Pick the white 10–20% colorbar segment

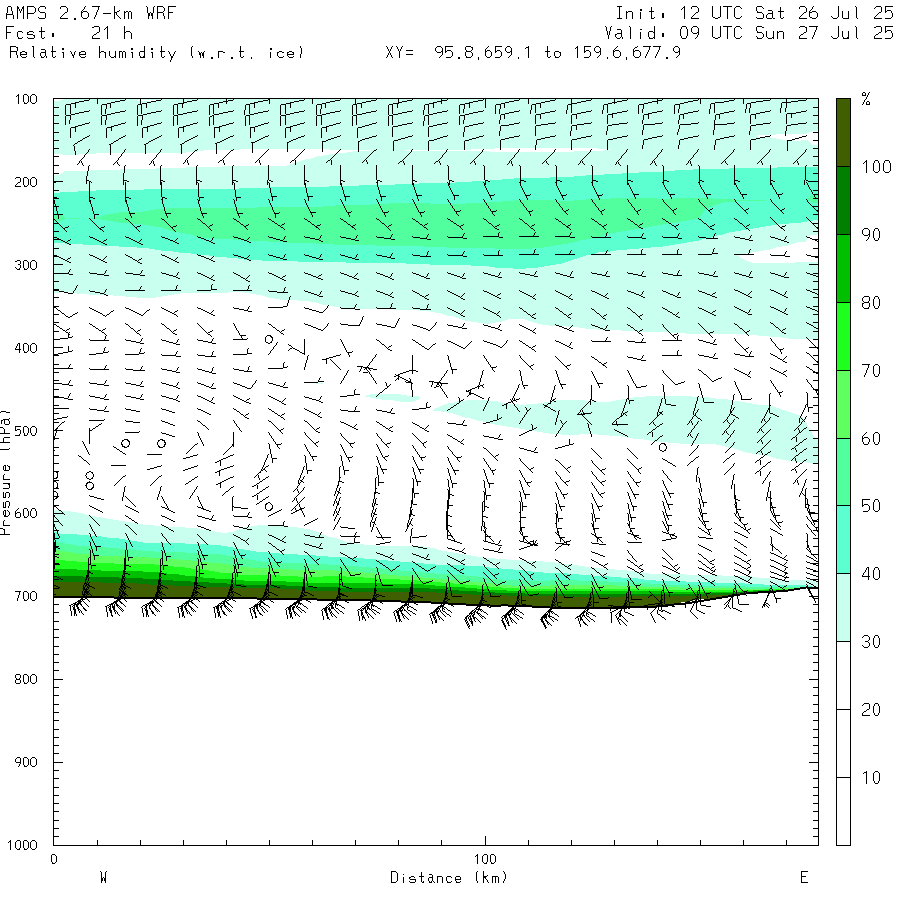(843, 743)
